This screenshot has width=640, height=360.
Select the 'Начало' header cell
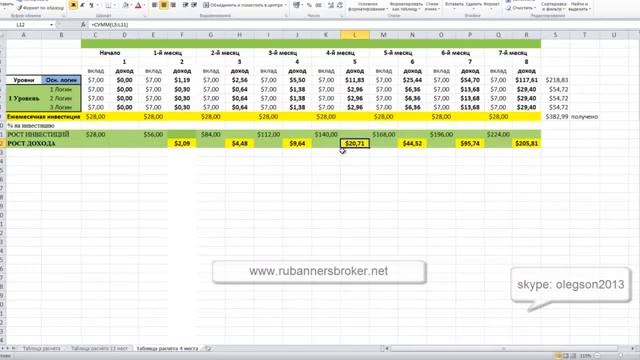[109, 53]
